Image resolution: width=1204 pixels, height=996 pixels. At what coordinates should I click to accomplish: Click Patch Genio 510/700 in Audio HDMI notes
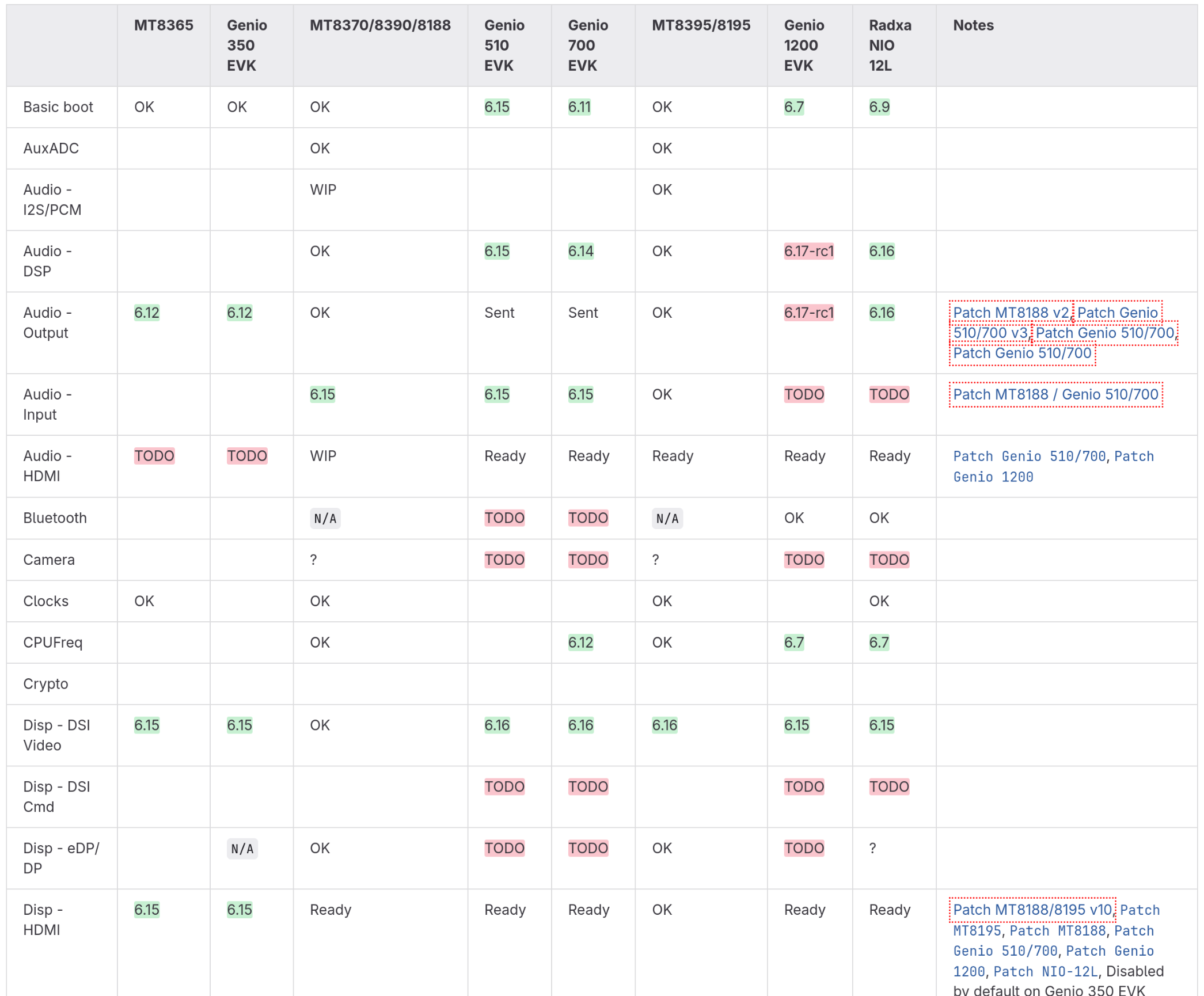(x=1029, y=456)
